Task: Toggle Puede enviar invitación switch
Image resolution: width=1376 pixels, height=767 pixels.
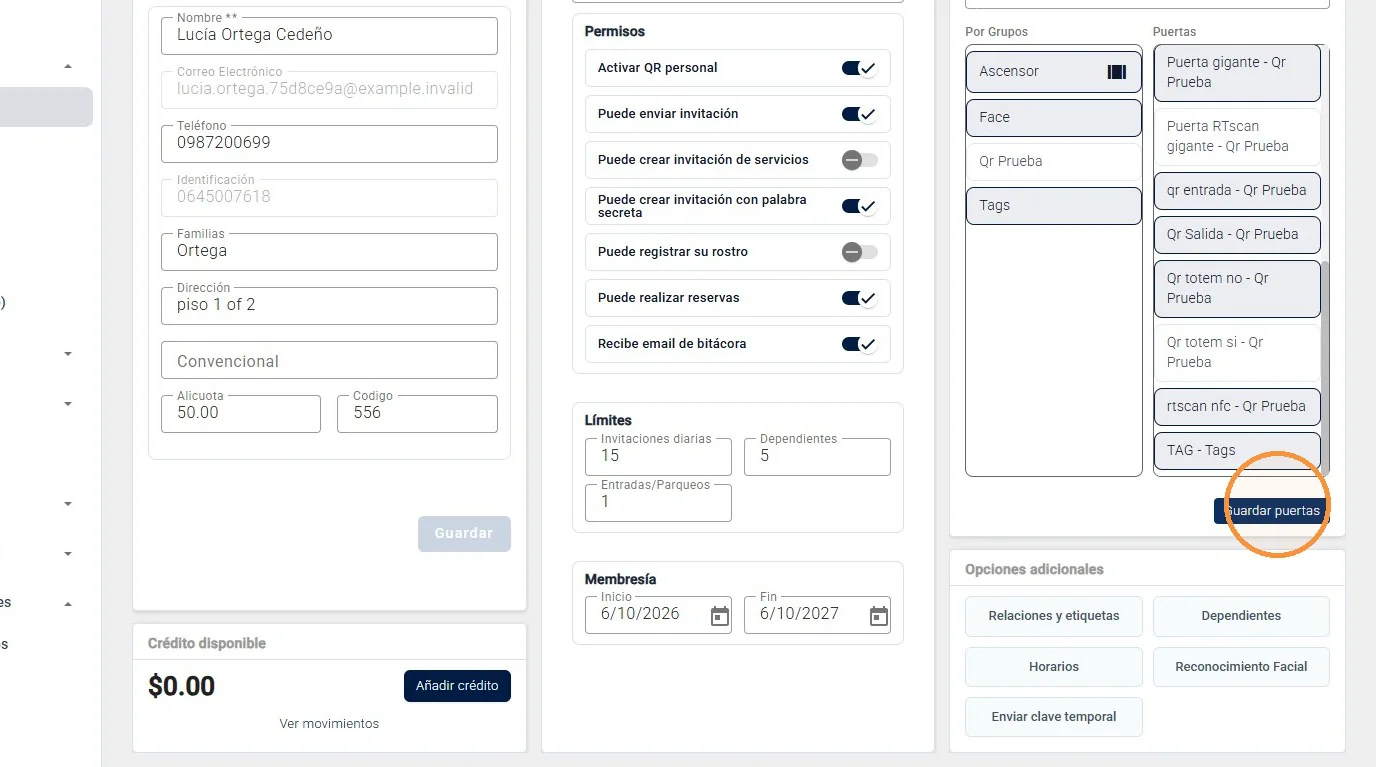Action: pos(859,114)
